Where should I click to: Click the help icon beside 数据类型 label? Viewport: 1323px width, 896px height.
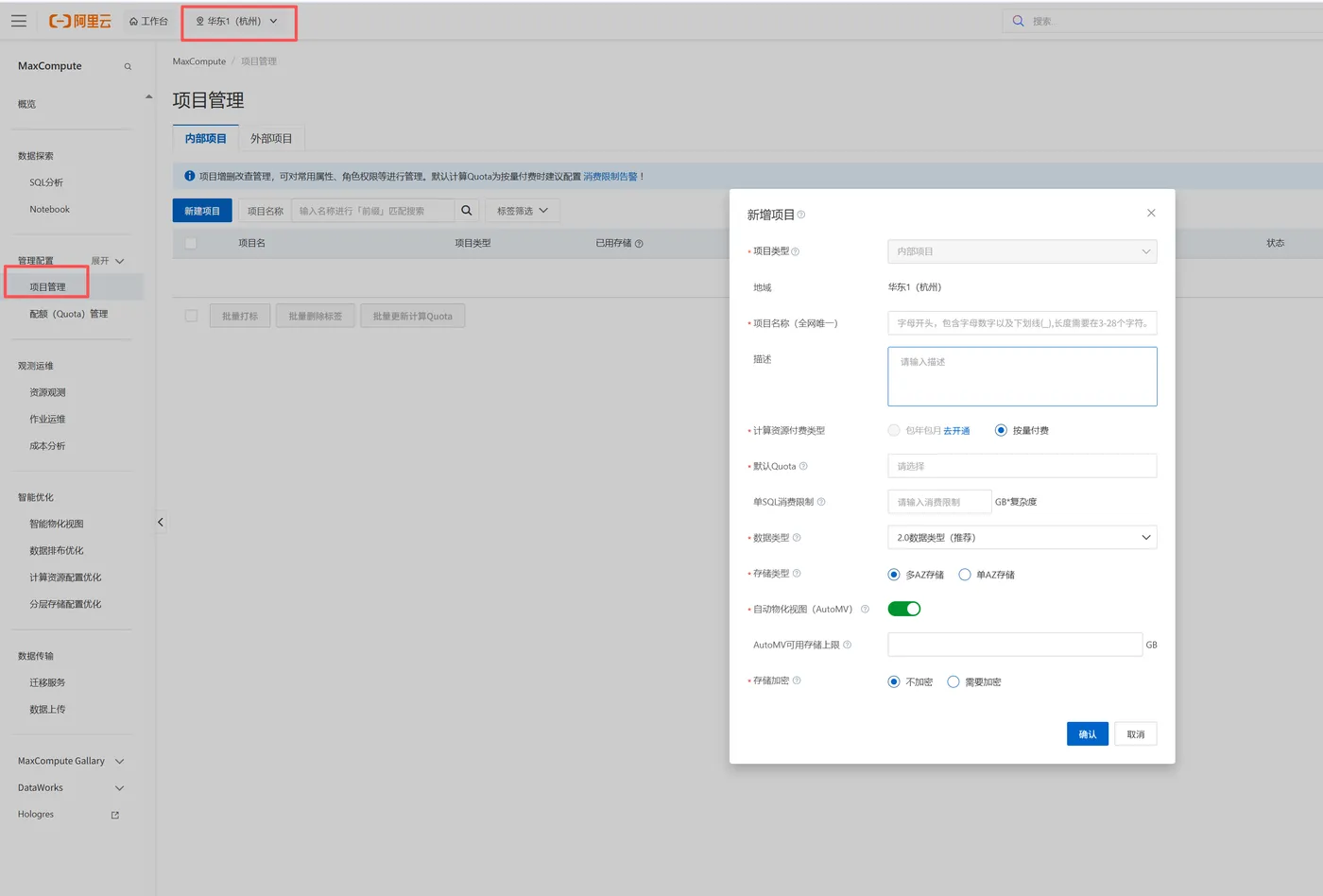(797, 538)
